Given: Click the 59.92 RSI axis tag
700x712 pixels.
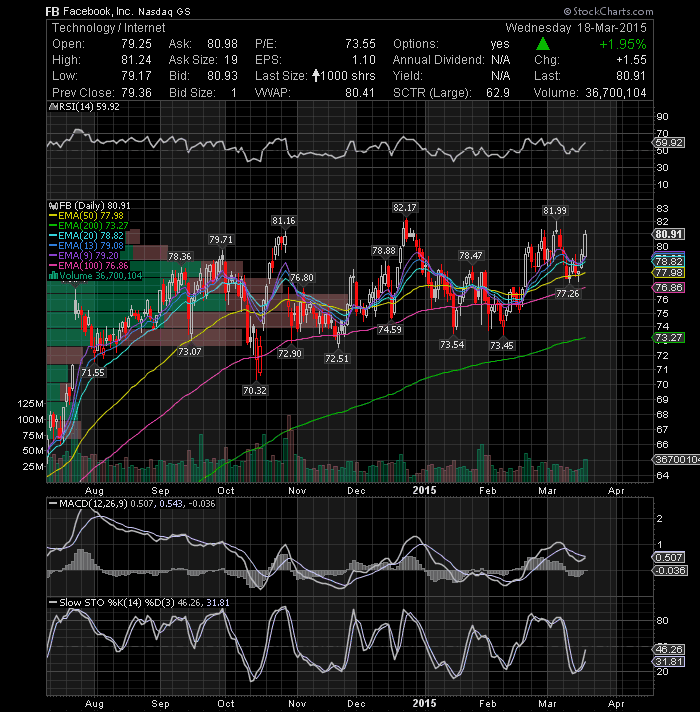Looking at the screenshot, I should click(x=669, y=143).
